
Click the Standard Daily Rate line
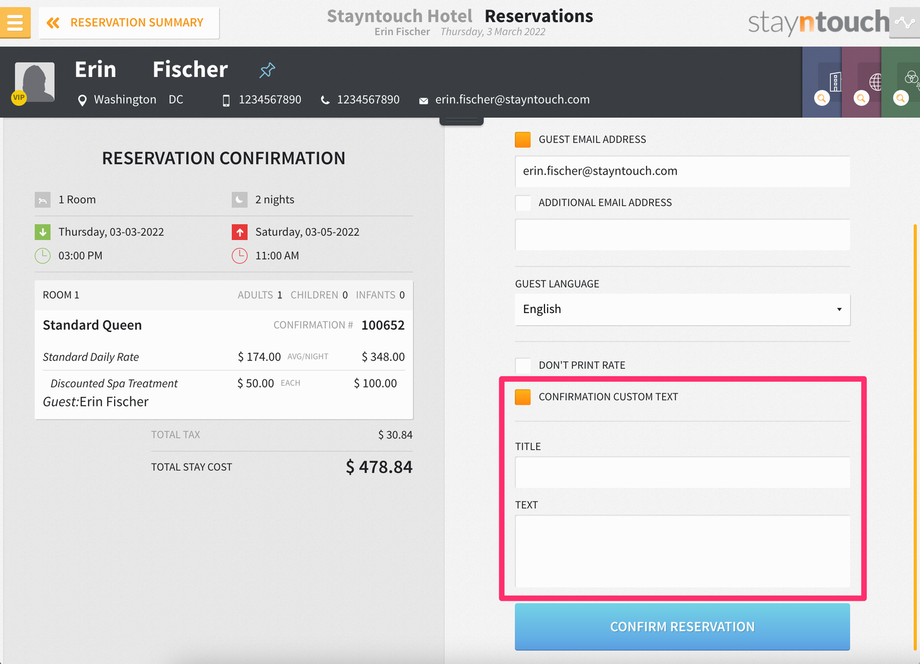tap(224, 357)
